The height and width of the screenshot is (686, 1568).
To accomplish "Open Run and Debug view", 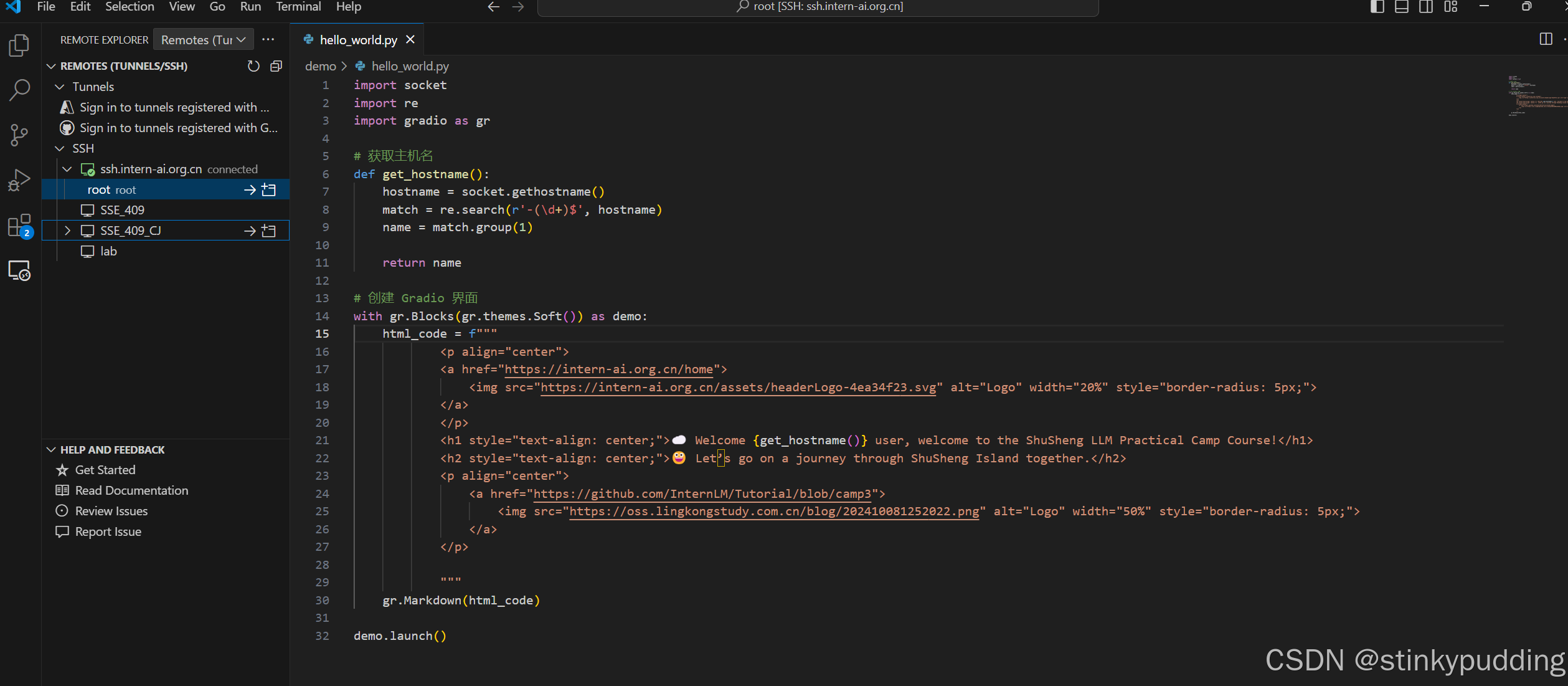I will (19, 181).
